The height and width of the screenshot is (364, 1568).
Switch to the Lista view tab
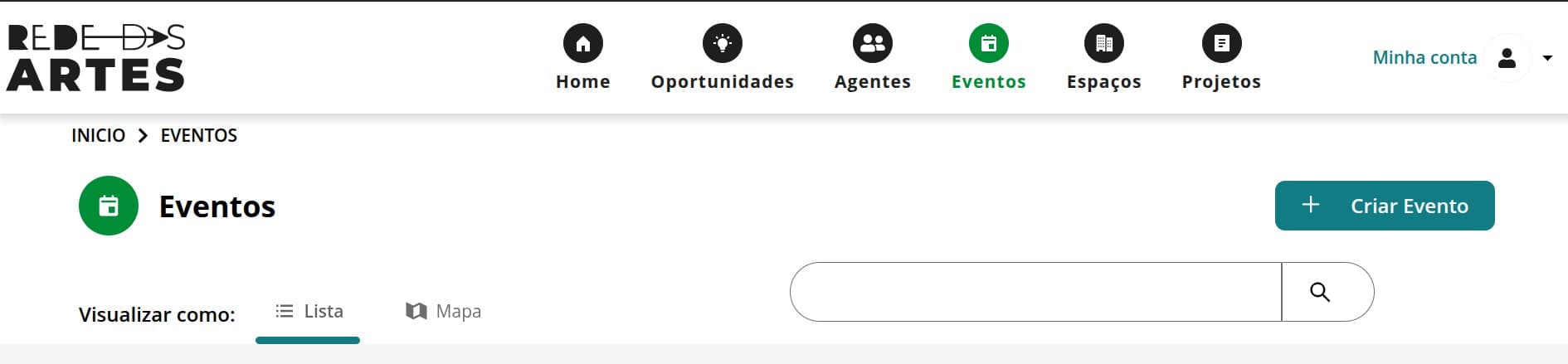[309, 312]
